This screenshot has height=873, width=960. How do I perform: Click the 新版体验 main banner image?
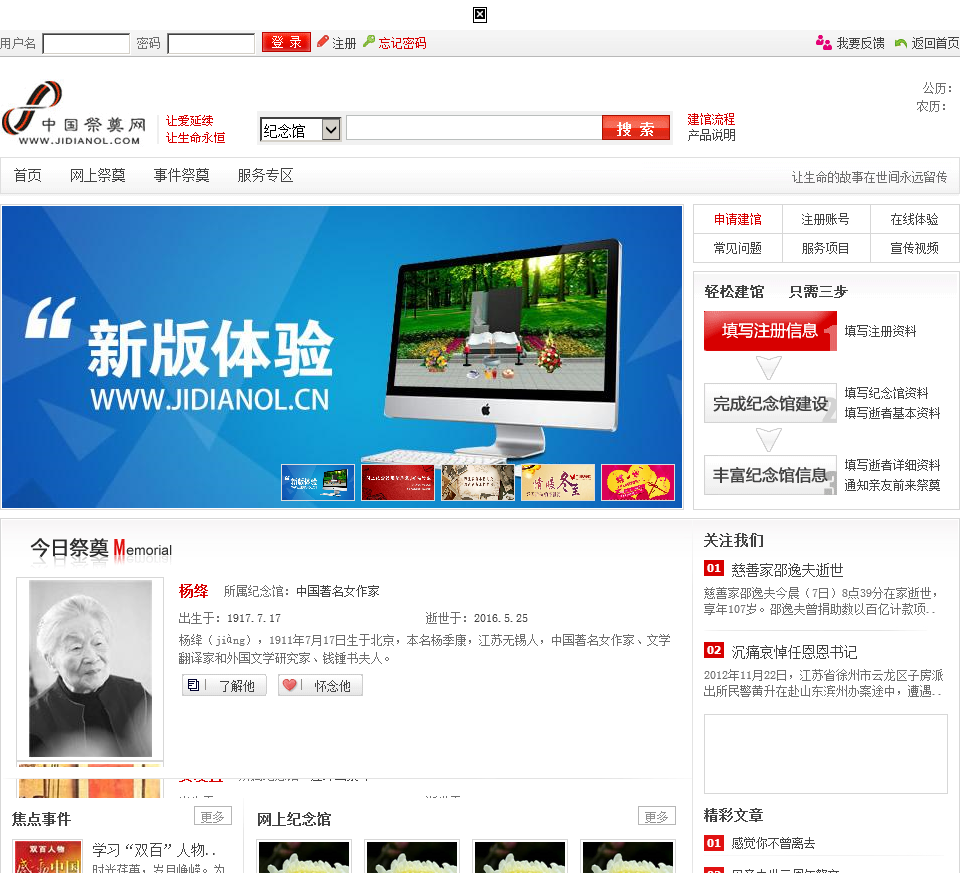342,357
